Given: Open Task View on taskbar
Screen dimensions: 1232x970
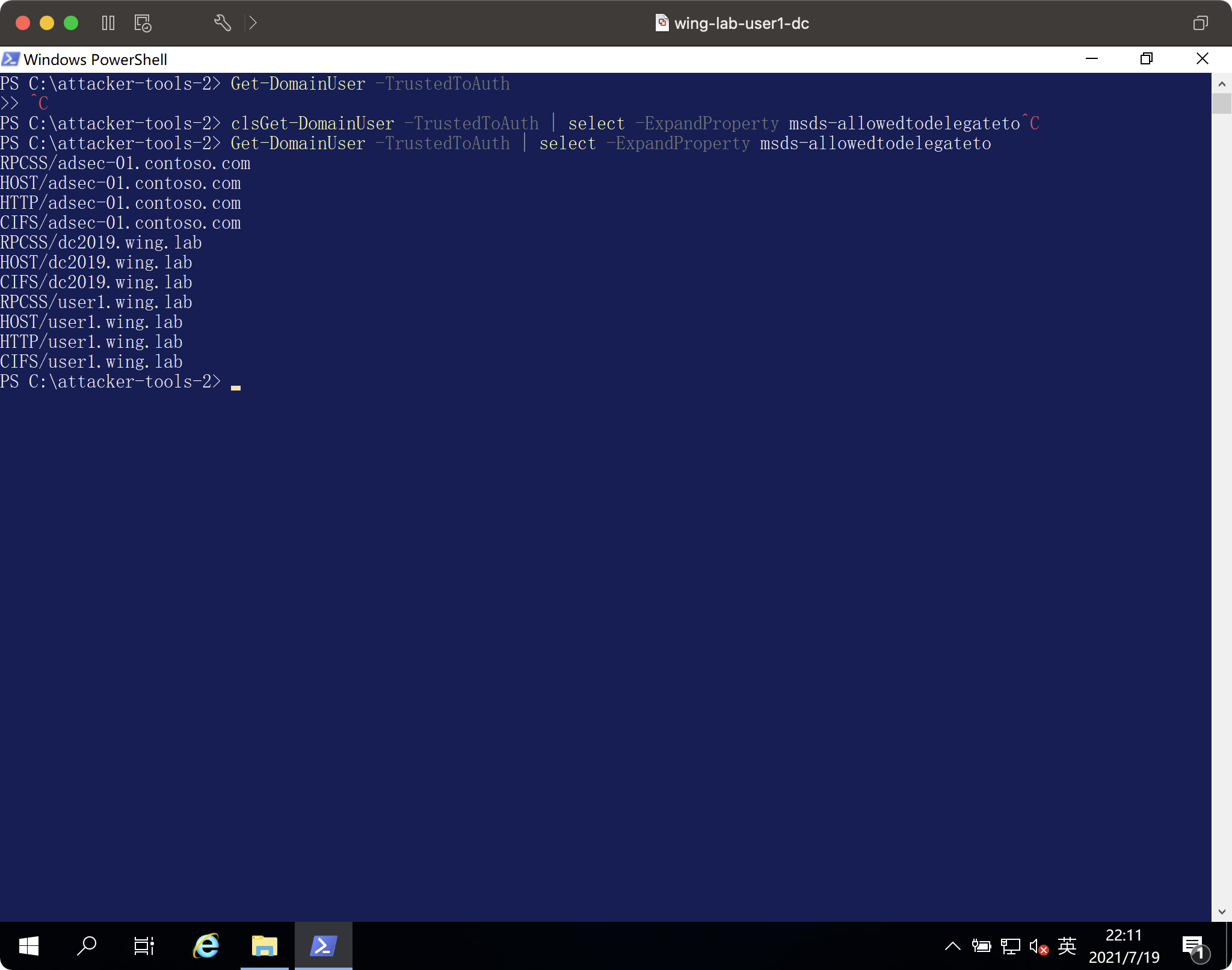Looking at the screenshot, I should pos(144,946).
